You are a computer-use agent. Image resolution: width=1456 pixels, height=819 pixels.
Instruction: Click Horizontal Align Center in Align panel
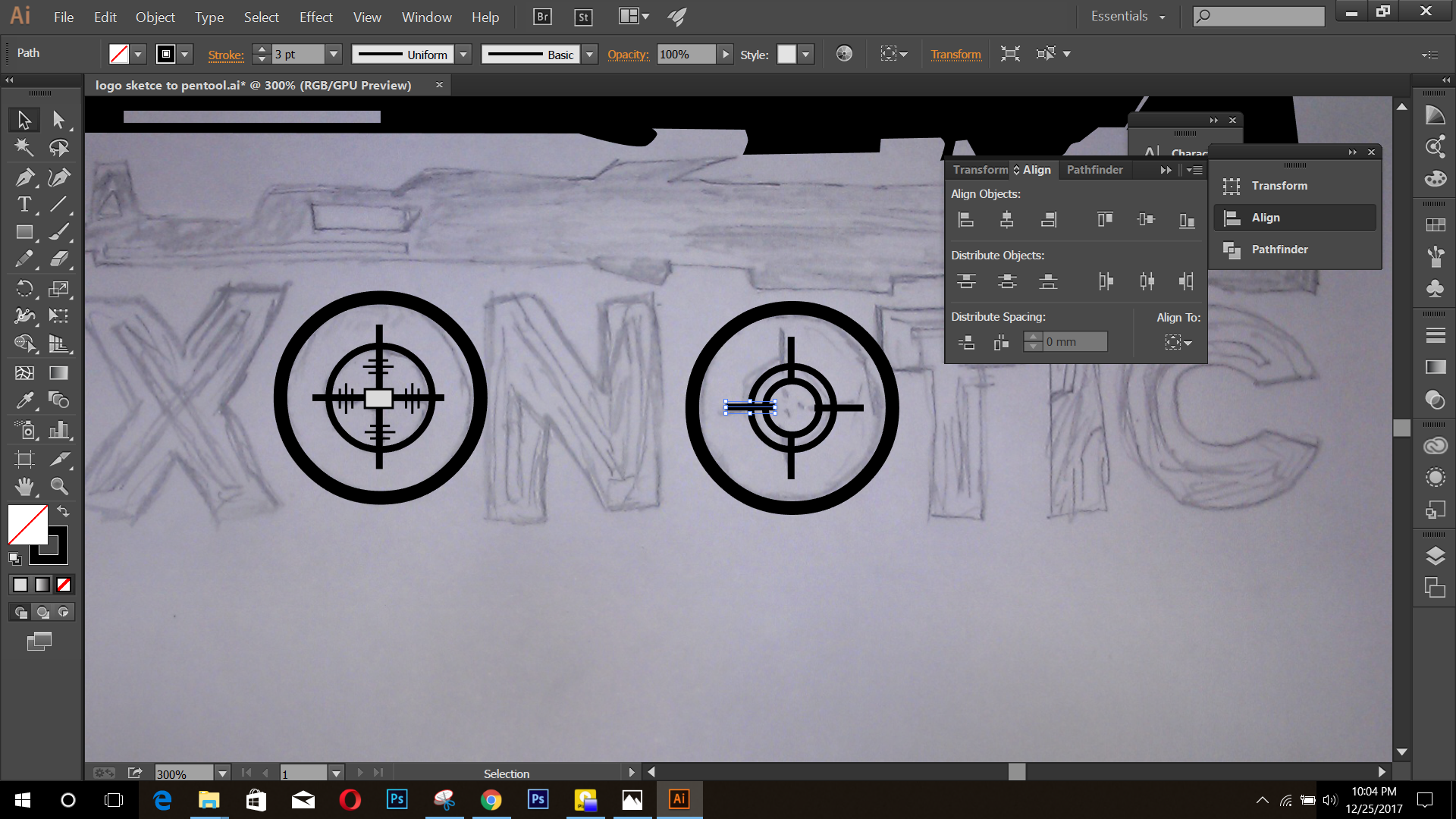click(1007, 220)
